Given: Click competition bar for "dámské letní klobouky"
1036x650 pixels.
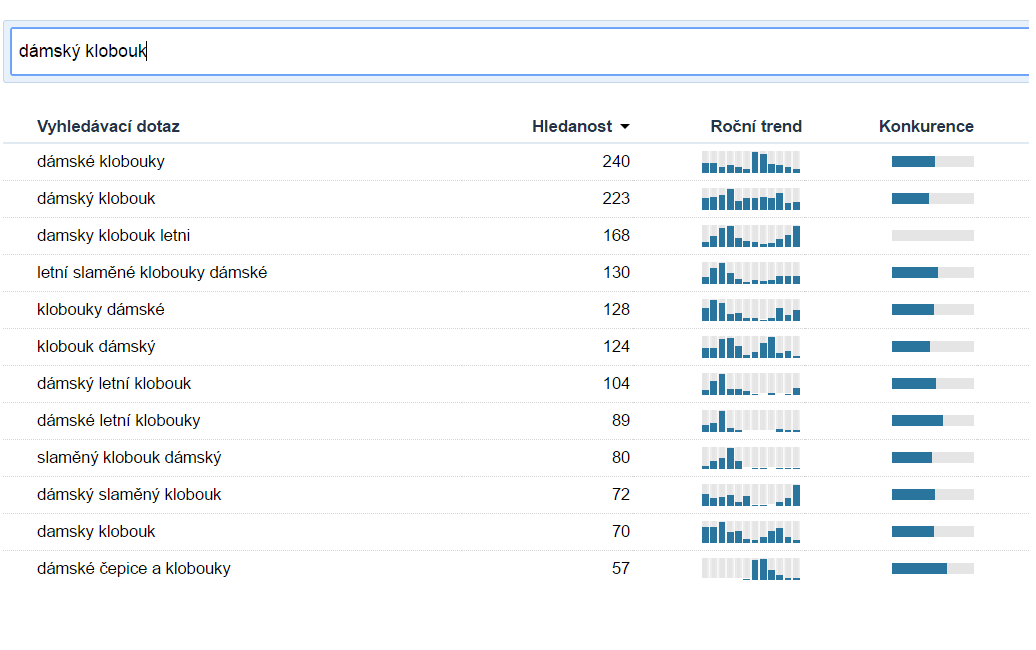Looking at the screenshot, I should pyautogui.click(x=932, y=421).
